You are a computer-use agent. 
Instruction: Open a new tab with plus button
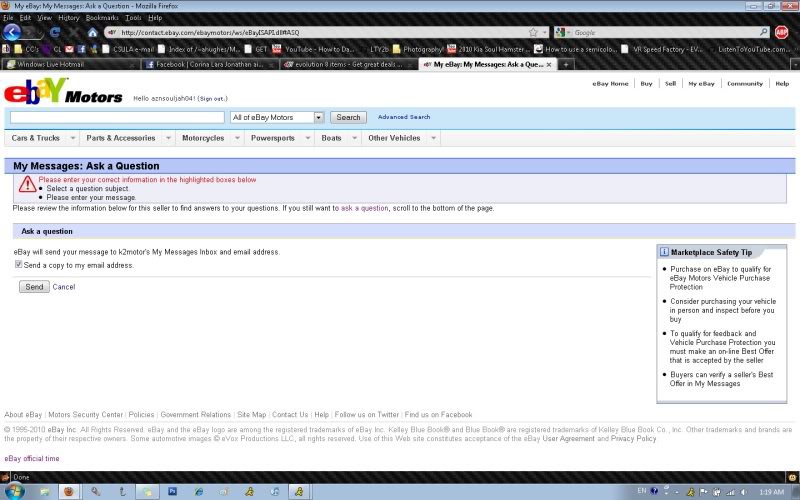[565, 64]
